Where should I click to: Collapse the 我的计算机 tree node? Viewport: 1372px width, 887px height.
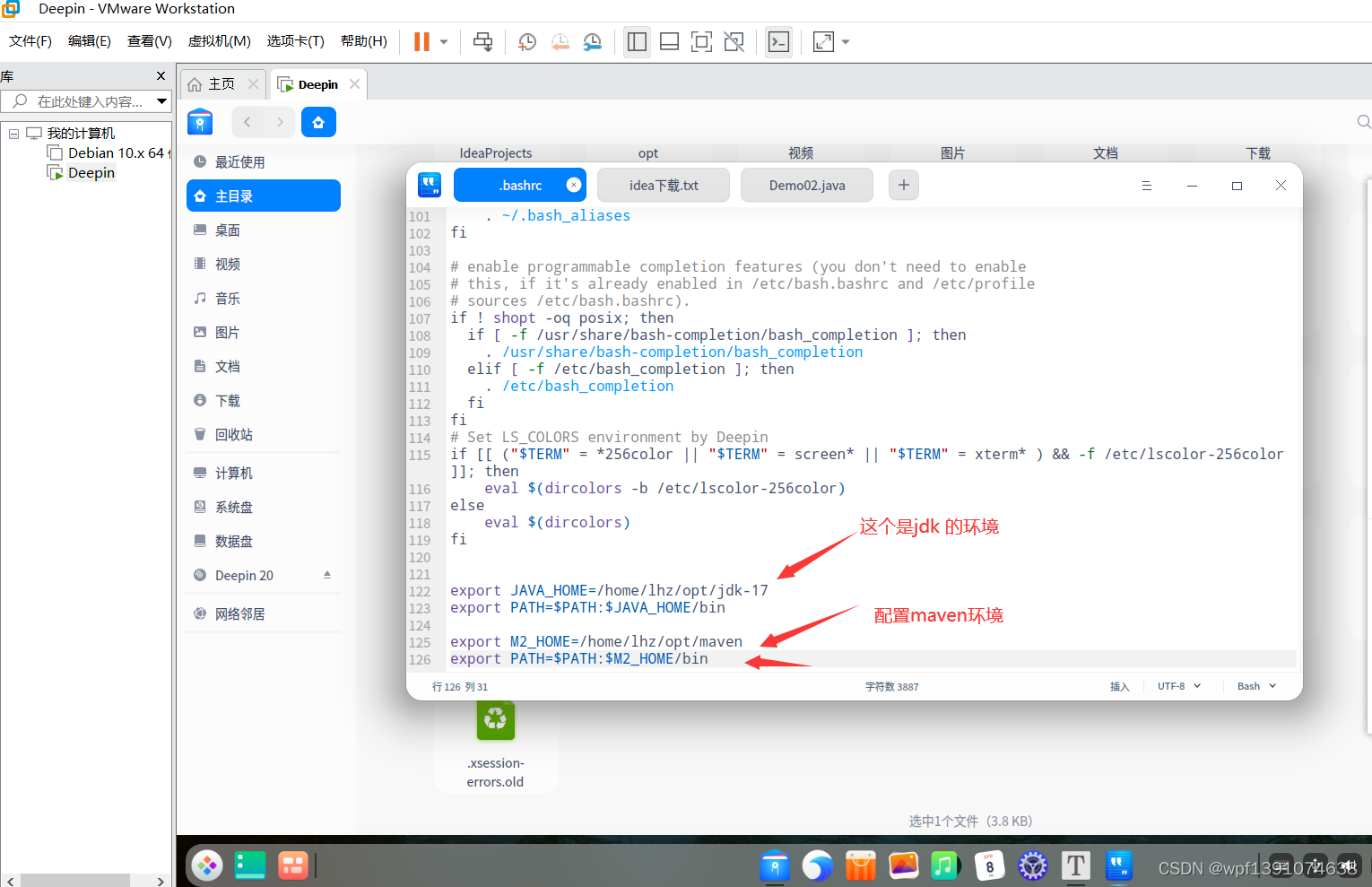(x=13, y=134)
